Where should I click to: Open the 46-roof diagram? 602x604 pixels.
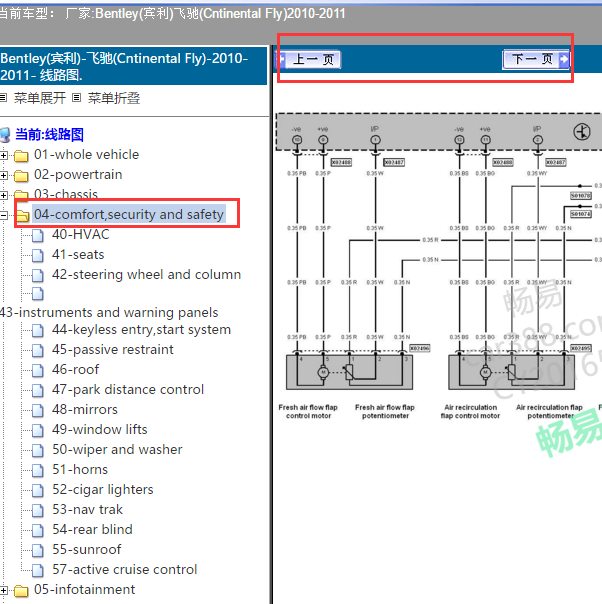click(75, 369)
